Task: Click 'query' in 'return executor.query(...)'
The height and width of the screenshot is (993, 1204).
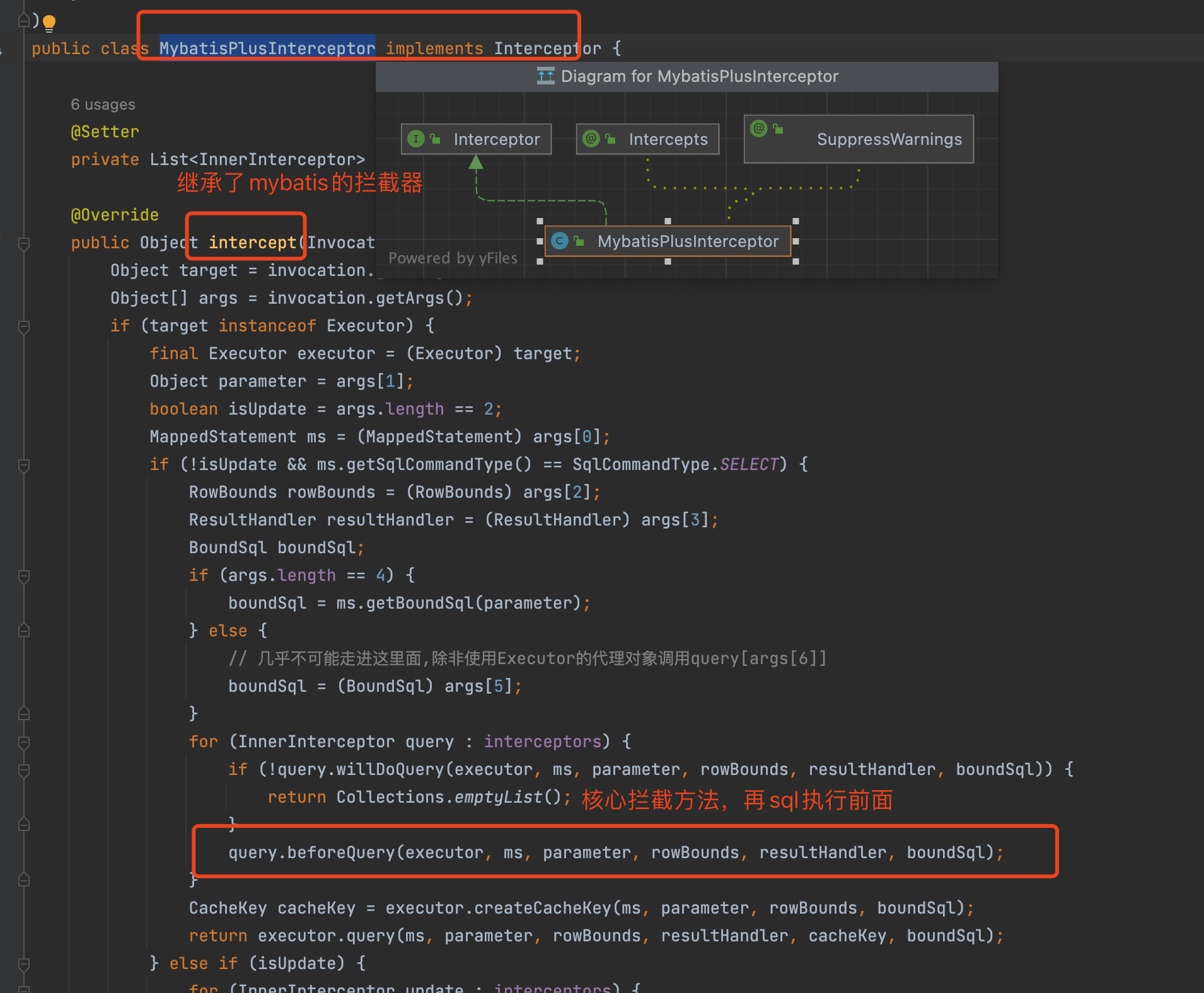Action: pos(371,936)
